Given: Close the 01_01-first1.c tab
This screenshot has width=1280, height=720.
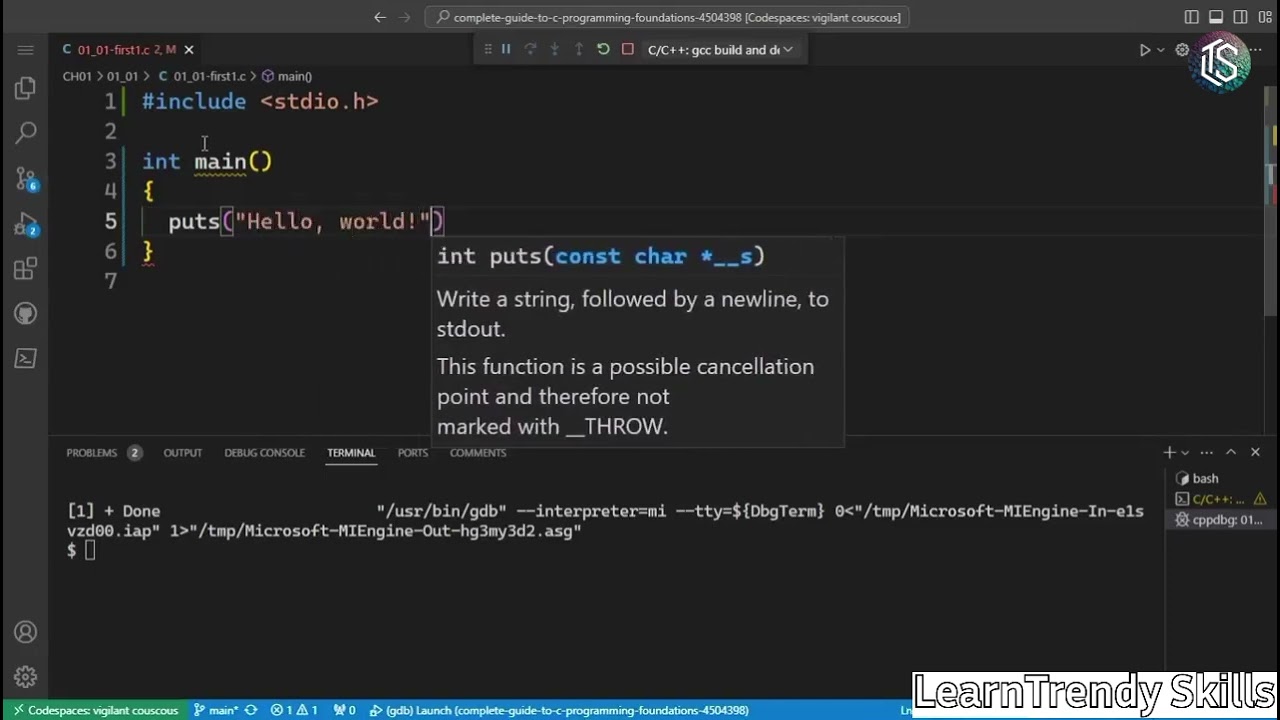Looking at the screenshot, I should click(x=189, y=49).
